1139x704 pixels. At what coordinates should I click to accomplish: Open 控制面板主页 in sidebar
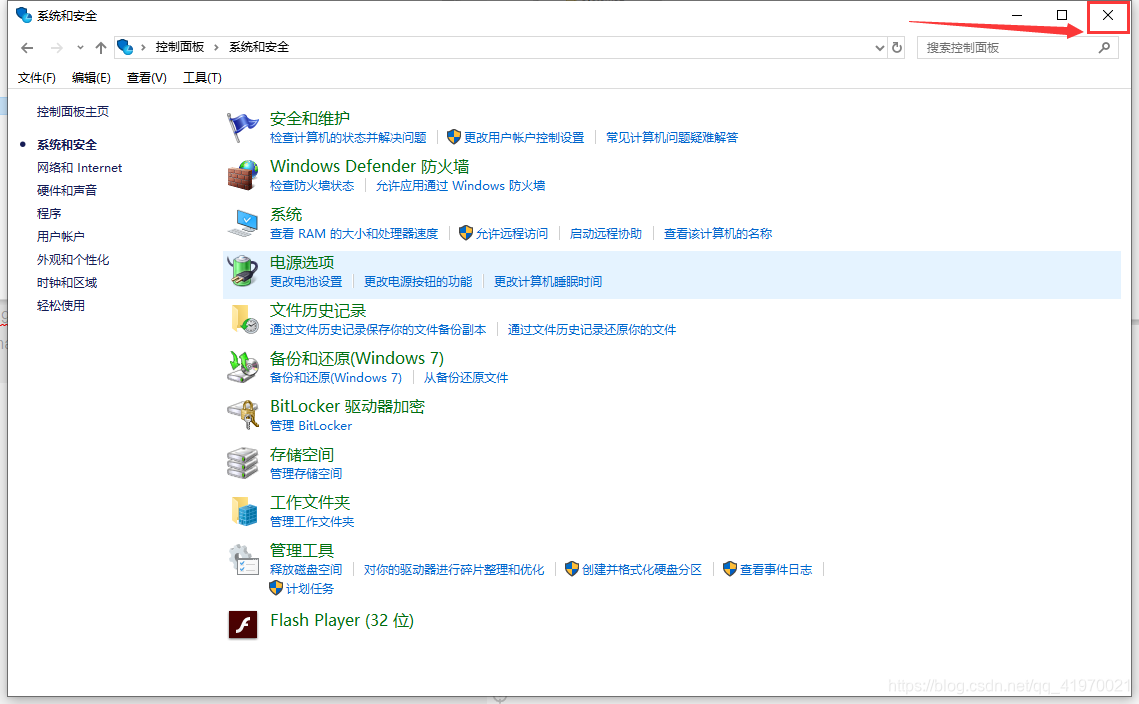coord(73,111)
